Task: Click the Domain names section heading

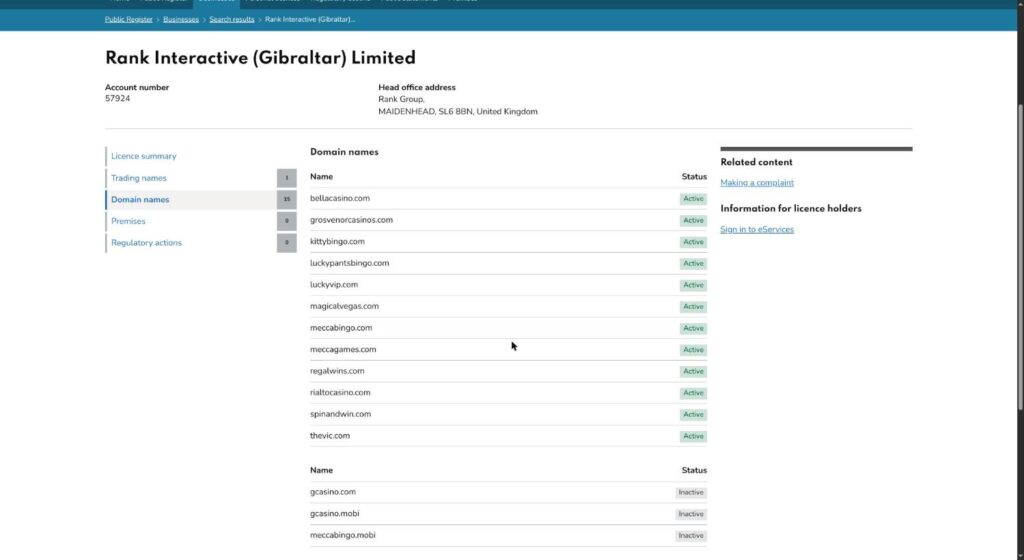Action: click(x=344, y=152)
